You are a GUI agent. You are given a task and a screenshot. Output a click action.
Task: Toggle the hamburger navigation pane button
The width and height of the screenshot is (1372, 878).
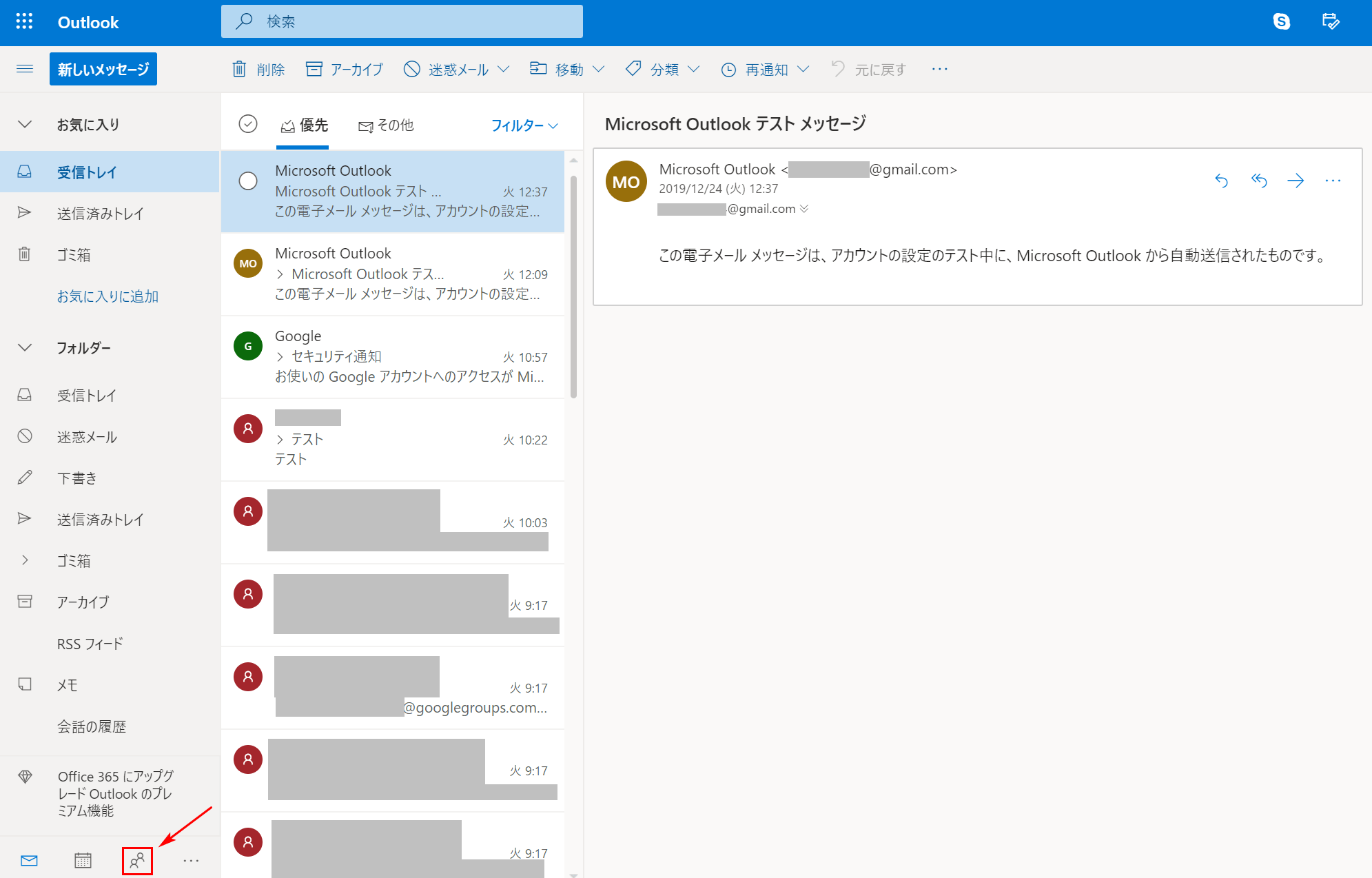25,69
